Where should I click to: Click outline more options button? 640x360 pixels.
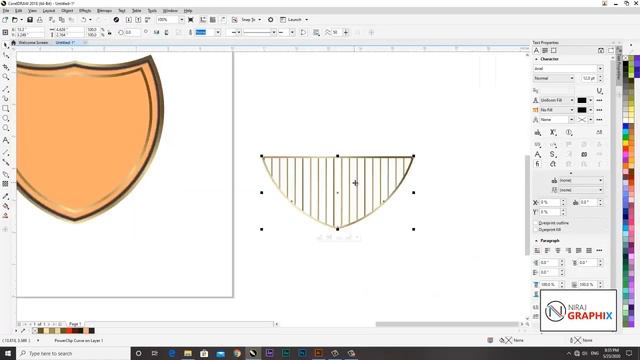[599, 120]
